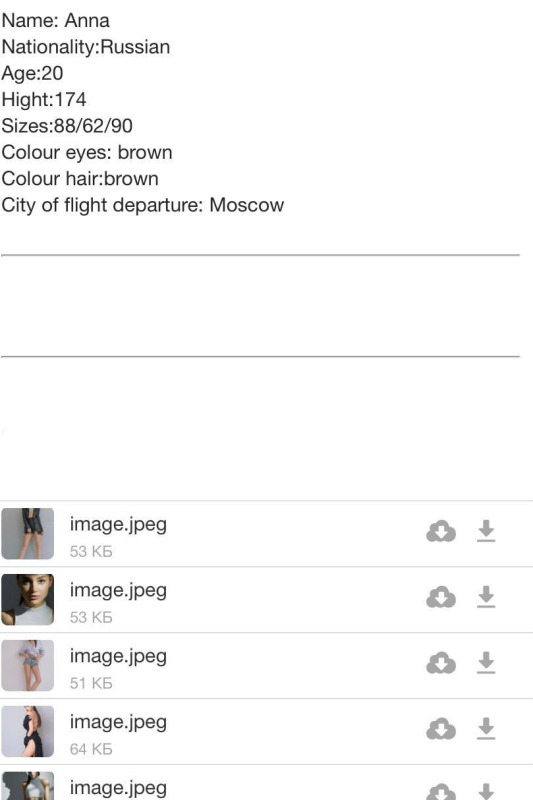The width and height of the screenshot is (533, 800).
Task: Open the thumbnail of legs in black shorts
Action: coord(28,534)
